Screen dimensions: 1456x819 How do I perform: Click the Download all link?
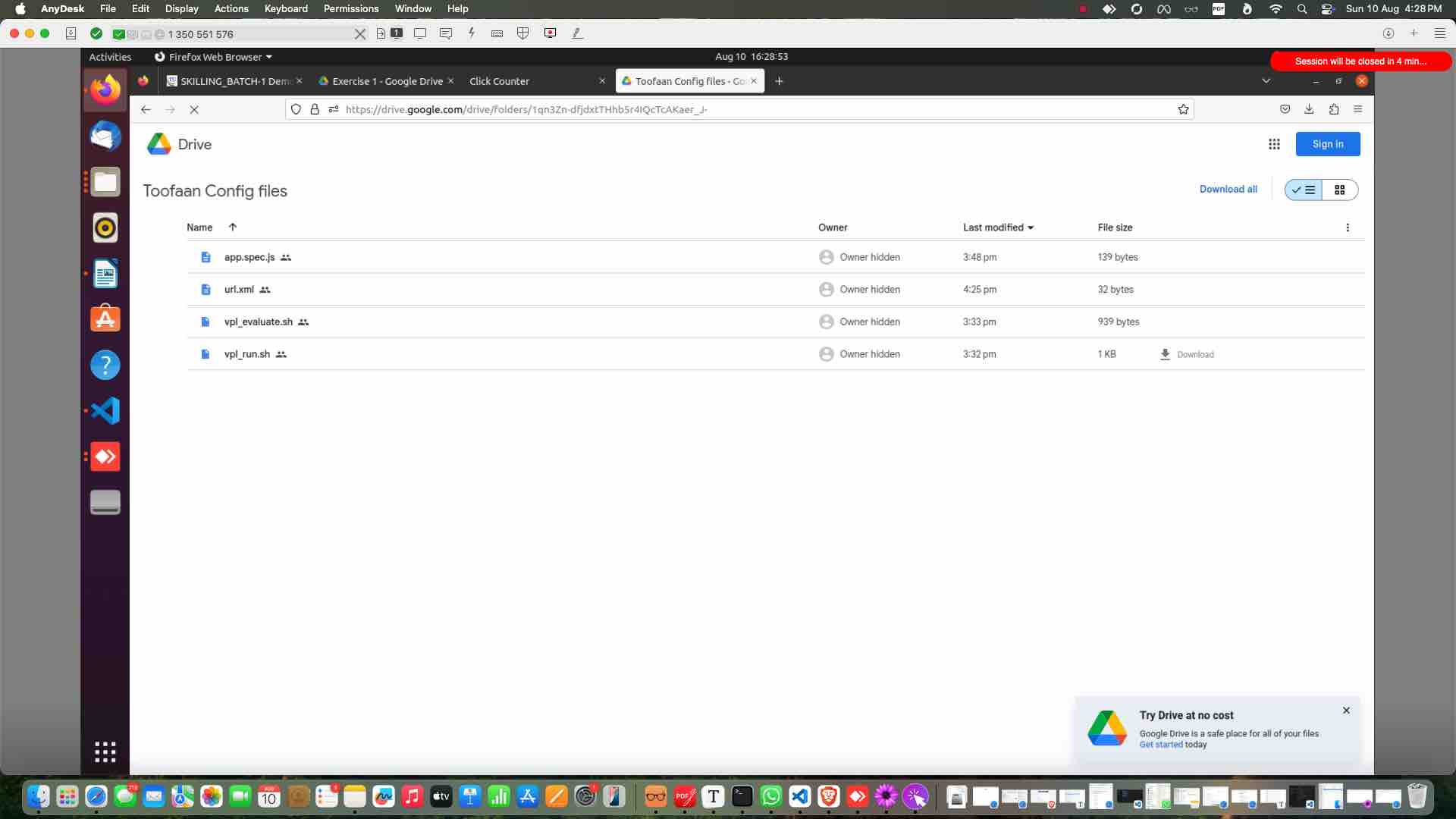(x=1228, y=190)
